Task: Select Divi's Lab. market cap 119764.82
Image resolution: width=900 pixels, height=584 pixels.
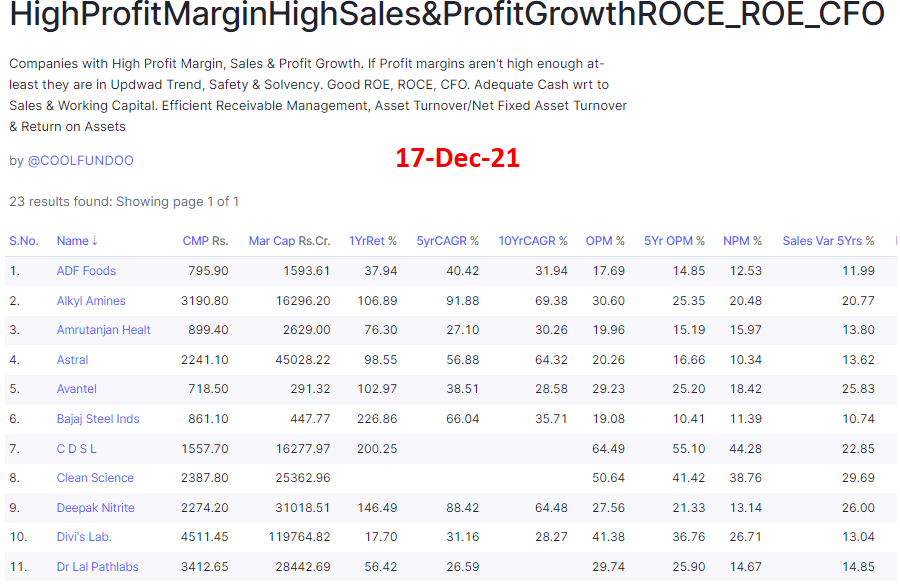Action: click(300, 537)
